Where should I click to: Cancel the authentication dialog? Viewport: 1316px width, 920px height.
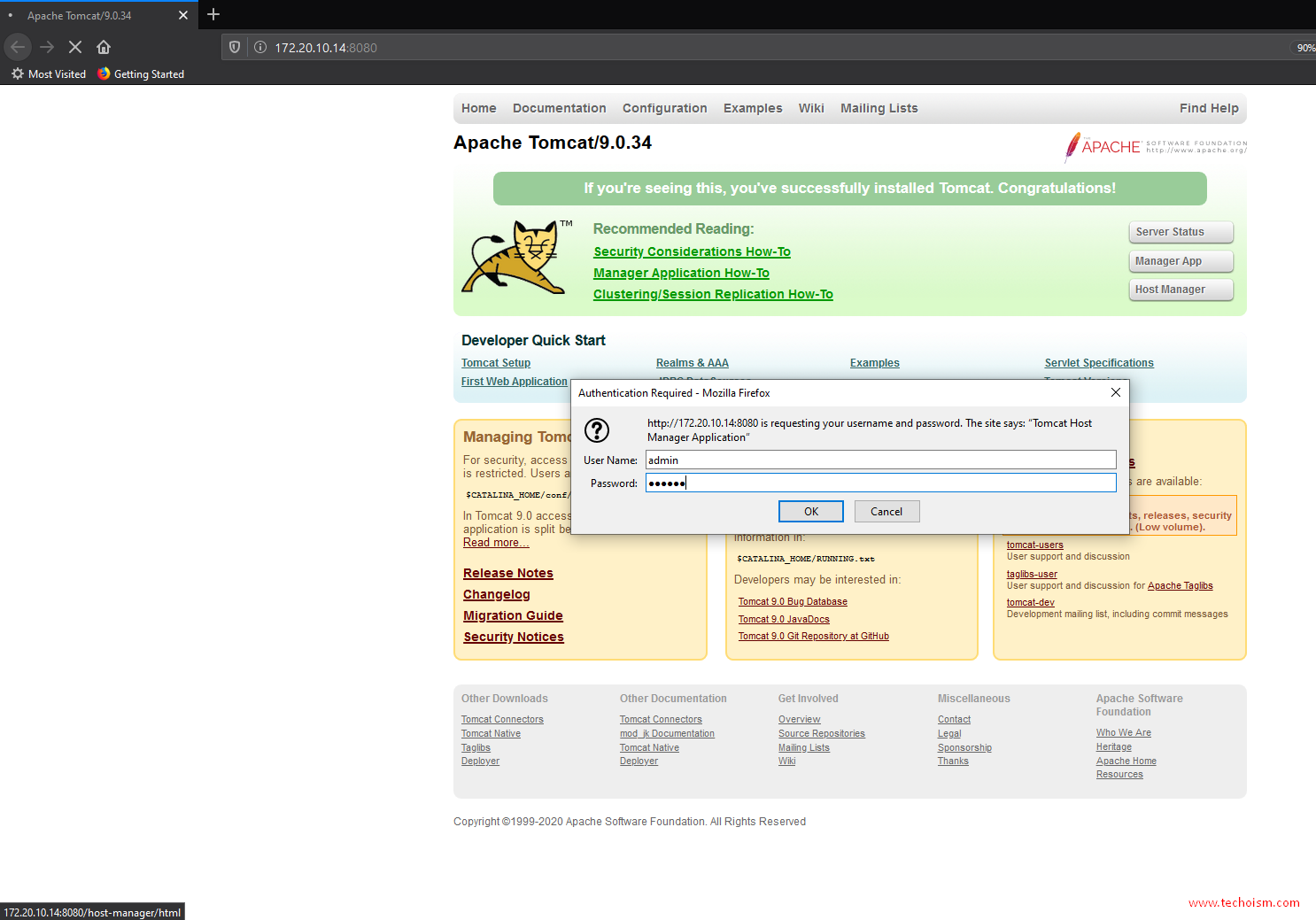[x=886, y=512]
